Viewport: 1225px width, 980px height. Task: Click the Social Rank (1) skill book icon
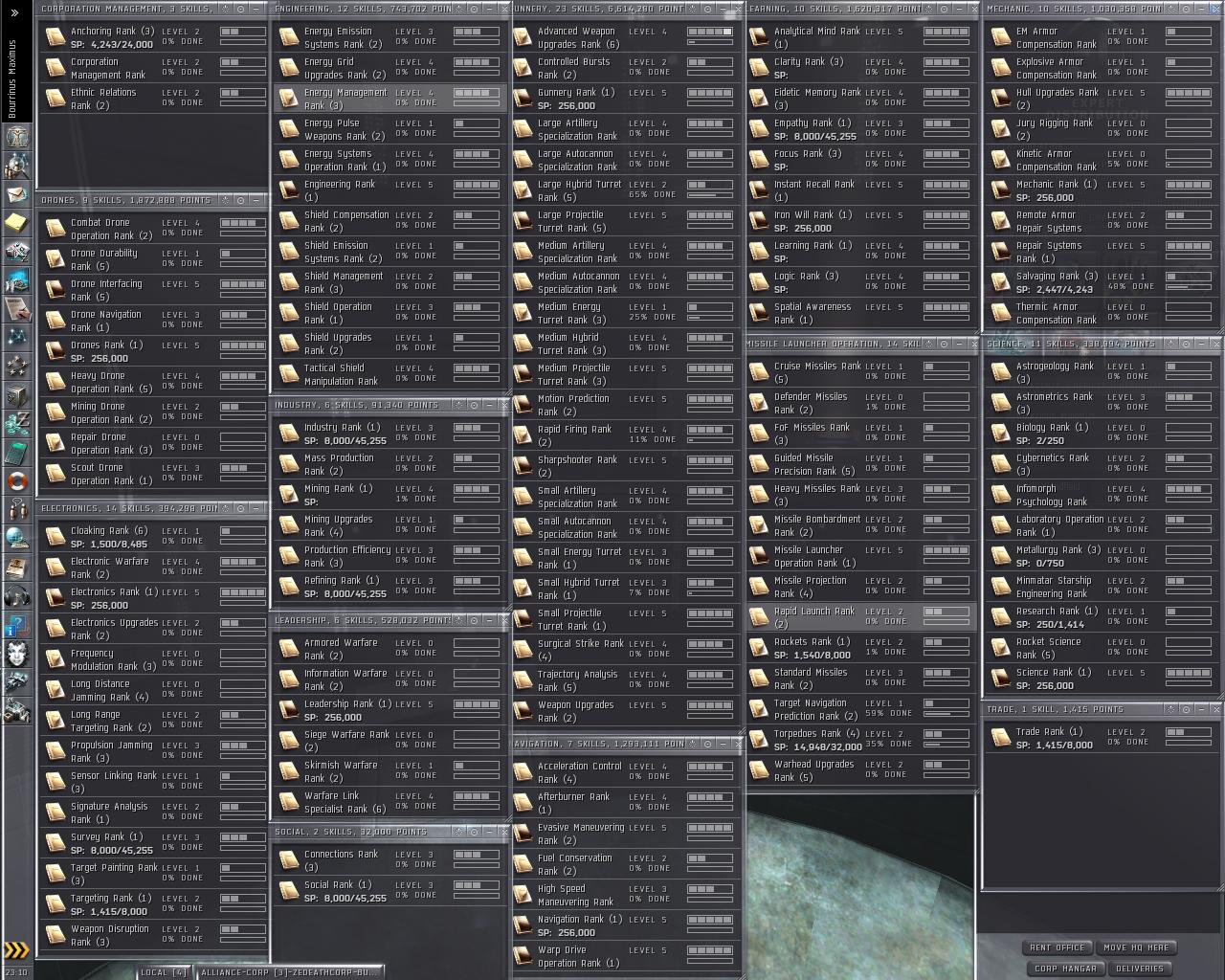(289, 891)
